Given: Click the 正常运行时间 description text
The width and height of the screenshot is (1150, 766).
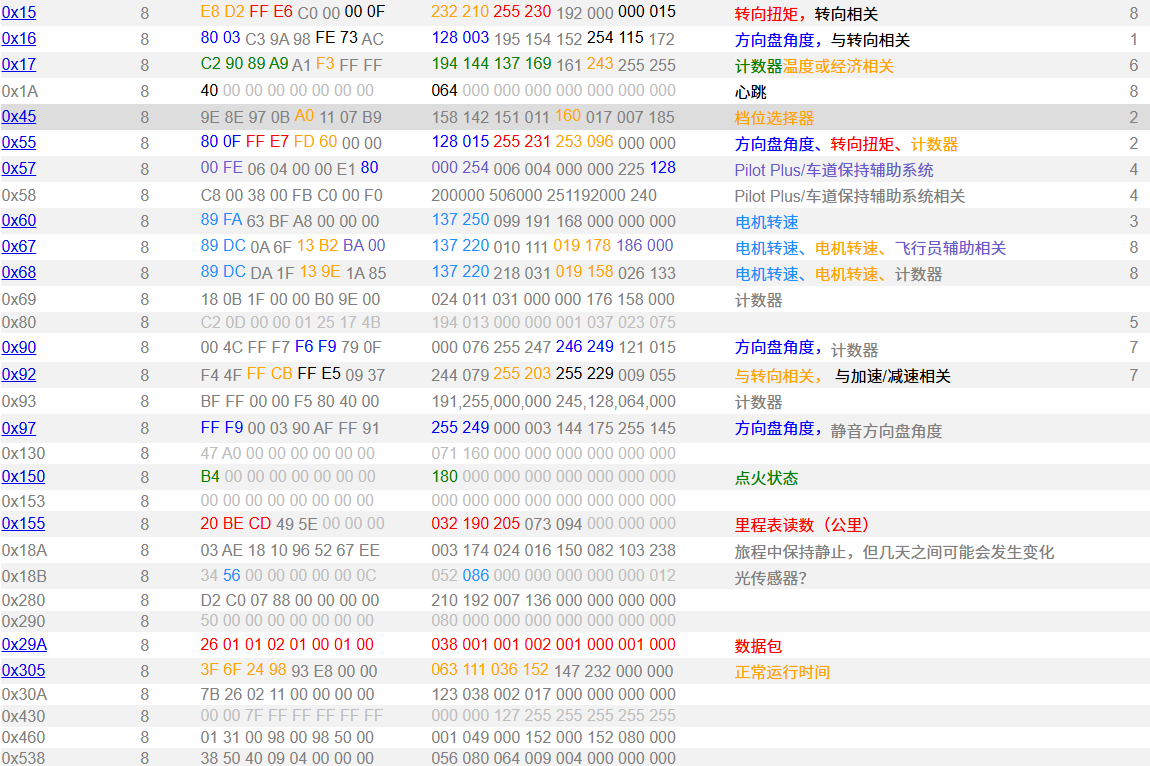Looking at the screenshot, I should (782, 672).
